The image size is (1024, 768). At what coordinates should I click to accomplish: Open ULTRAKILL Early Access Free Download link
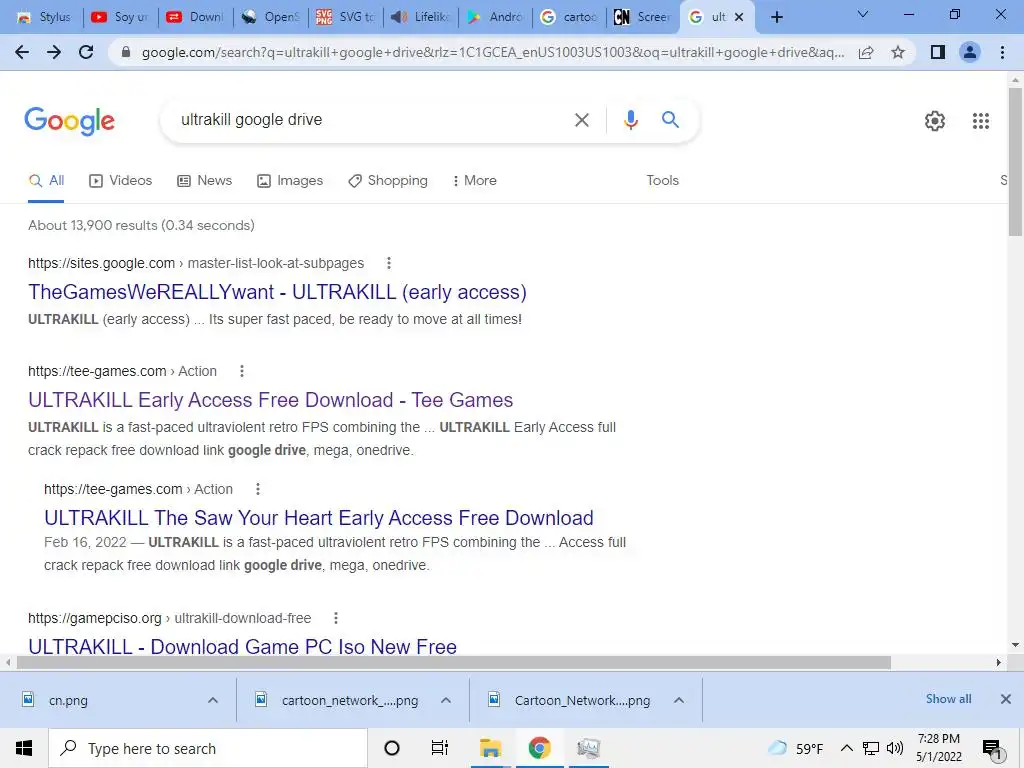click(x=270, y=400)
